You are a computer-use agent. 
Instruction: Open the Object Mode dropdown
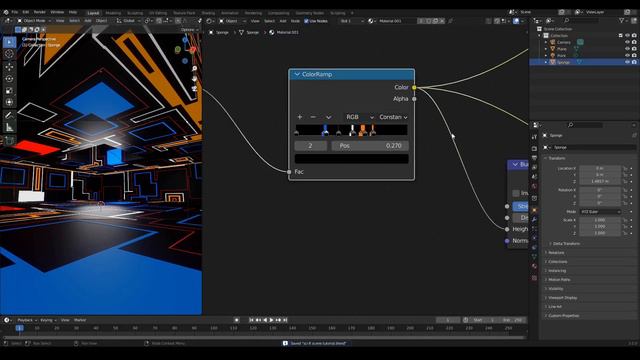point(34,20)
